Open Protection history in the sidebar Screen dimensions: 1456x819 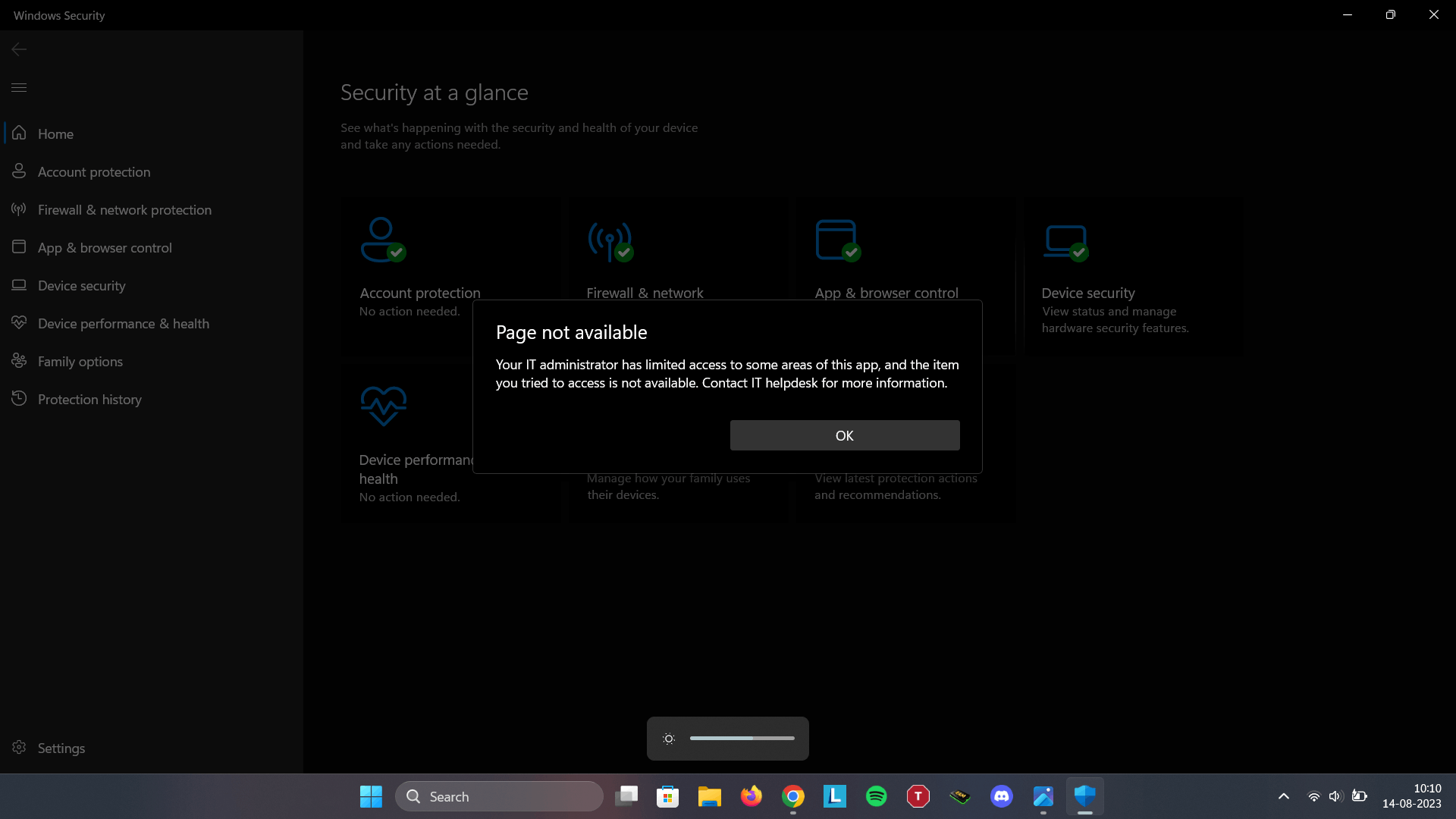(x=152, y=399)
